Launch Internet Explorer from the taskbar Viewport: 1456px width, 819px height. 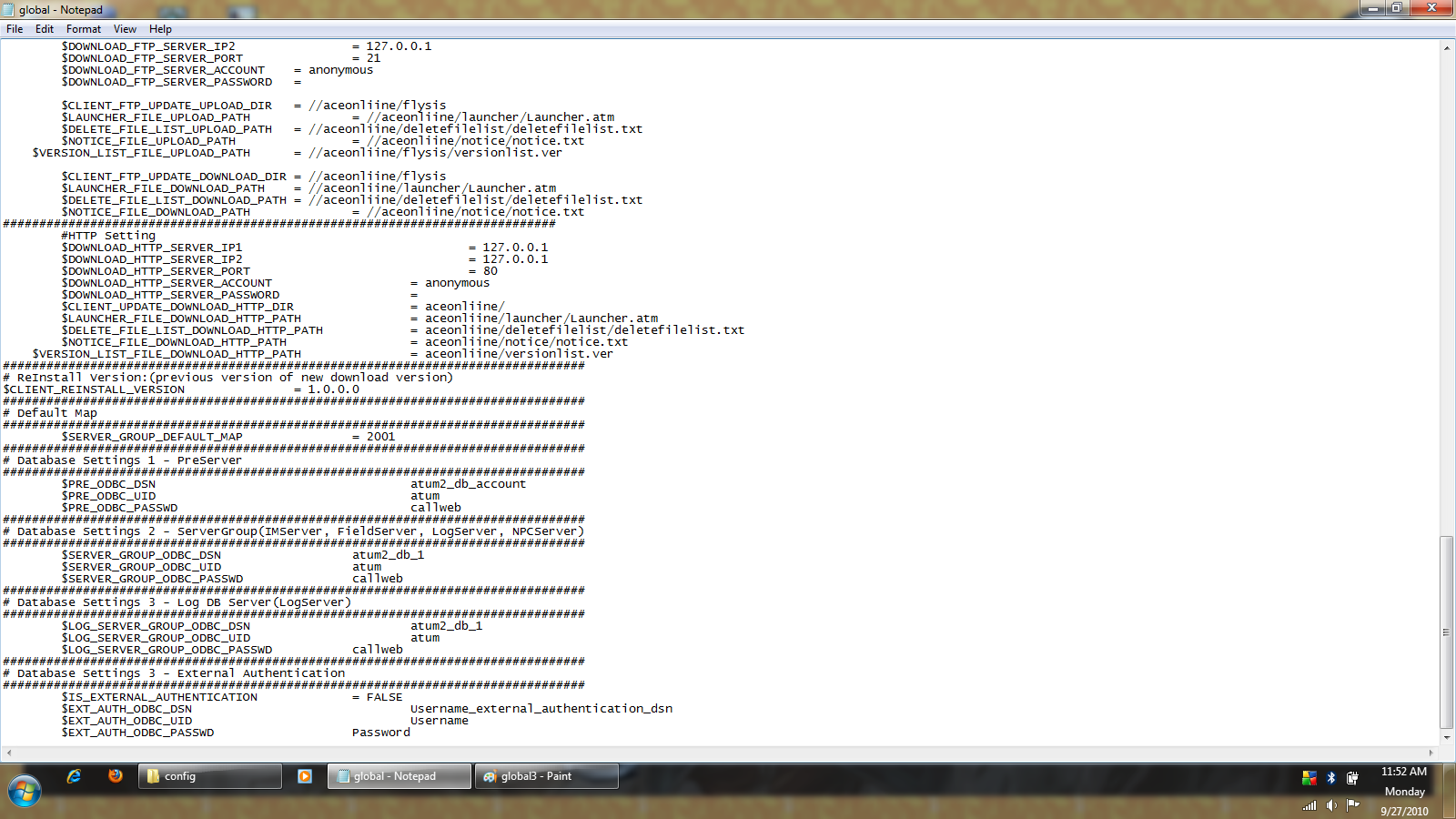coord(74,776)
